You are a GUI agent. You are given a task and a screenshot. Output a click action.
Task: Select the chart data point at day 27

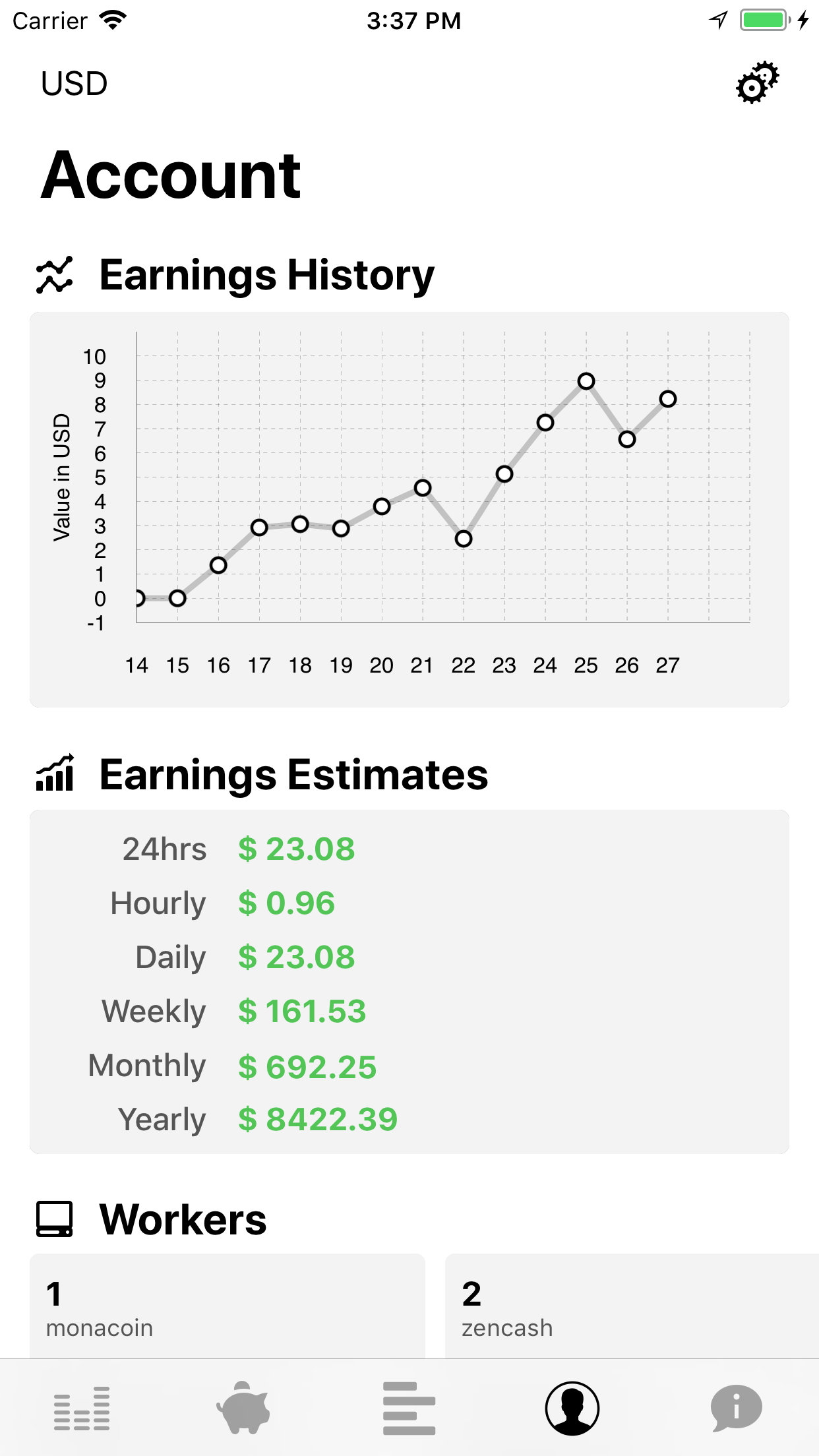(668, 399)
